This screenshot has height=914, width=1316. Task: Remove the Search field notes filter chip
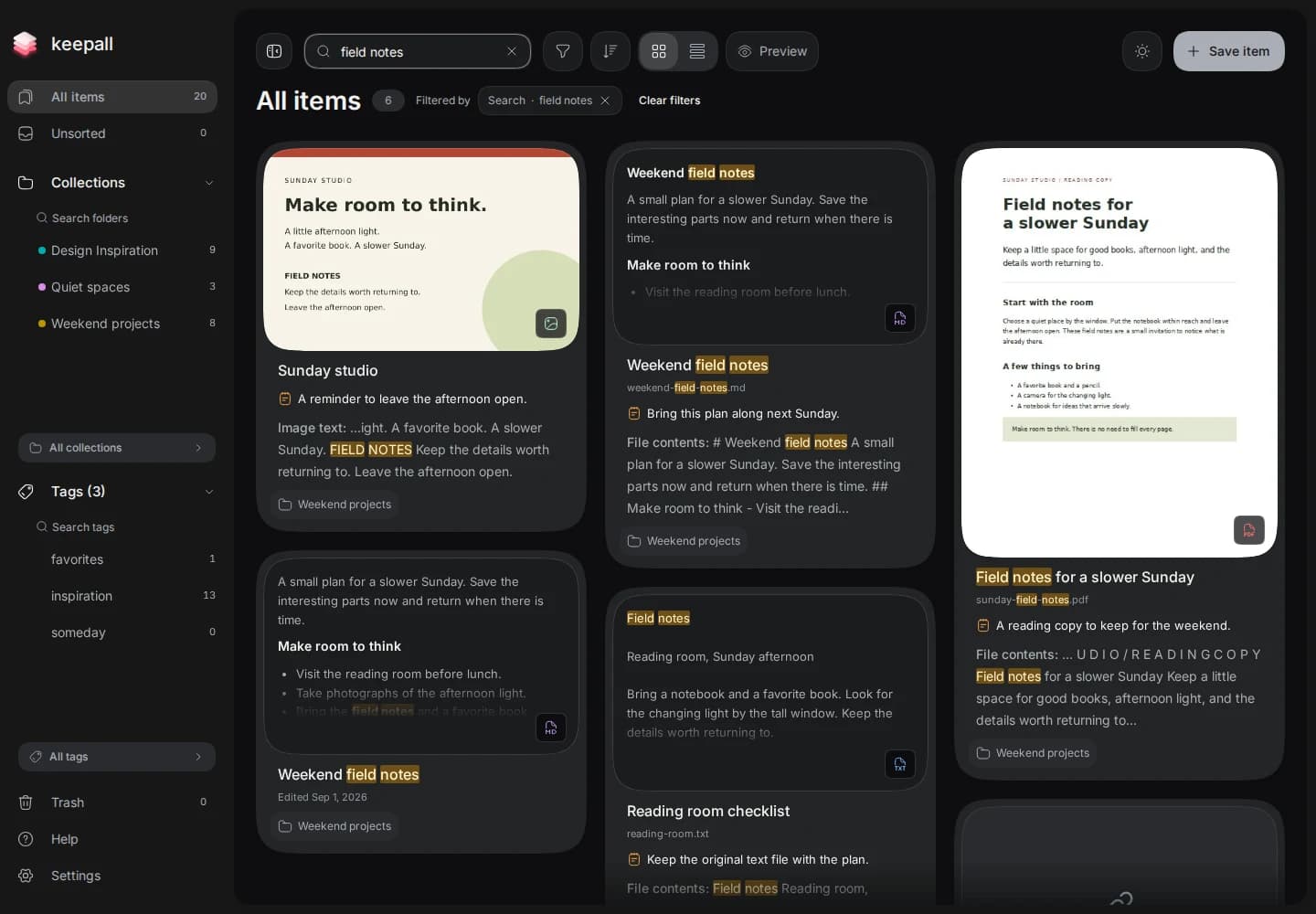click(605, 101)
